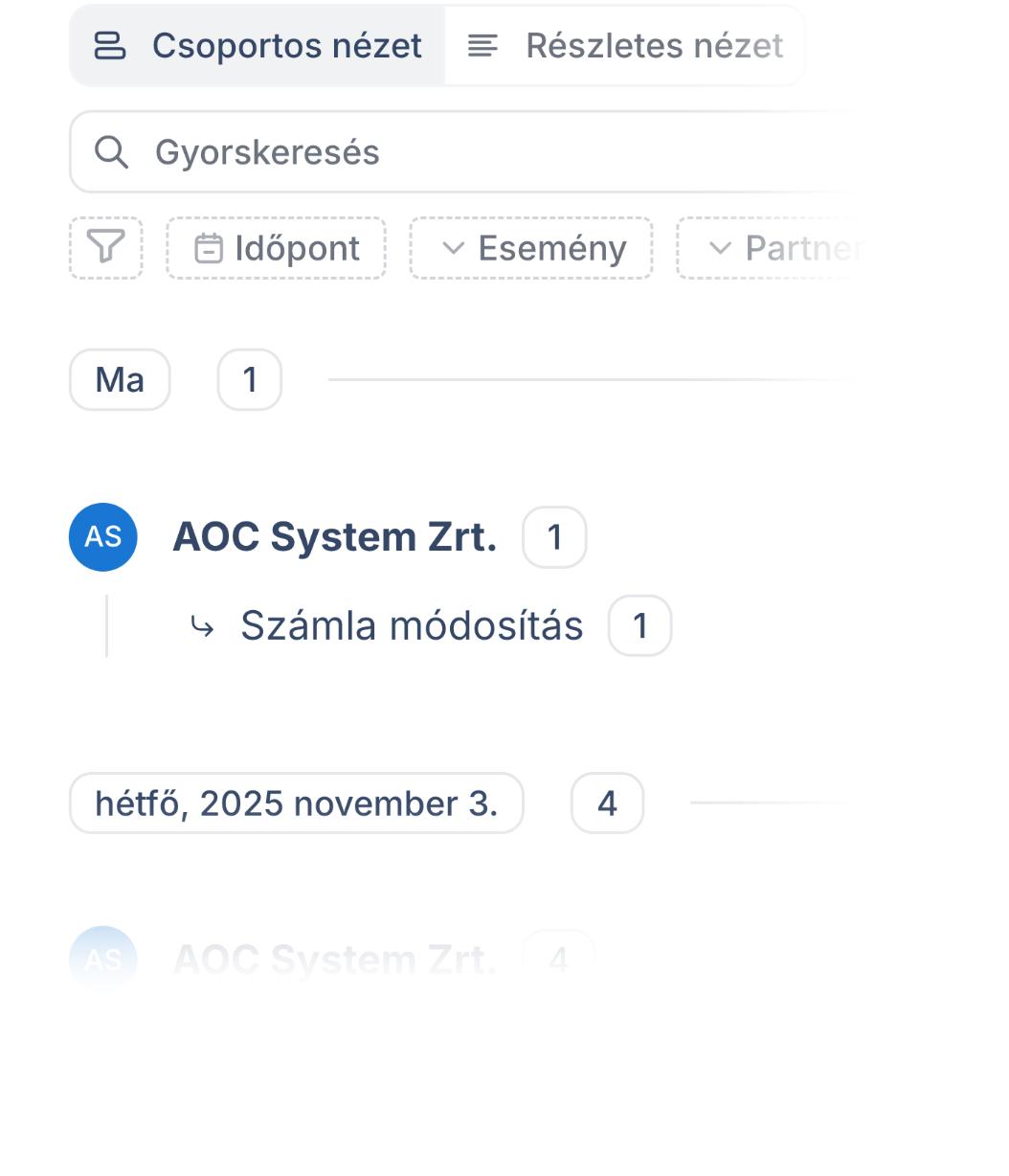Viewport: 1009px width, 1176px height.
Task: Click the filter funnel icon
Action: pyautogui.click(x=106, y=248)
